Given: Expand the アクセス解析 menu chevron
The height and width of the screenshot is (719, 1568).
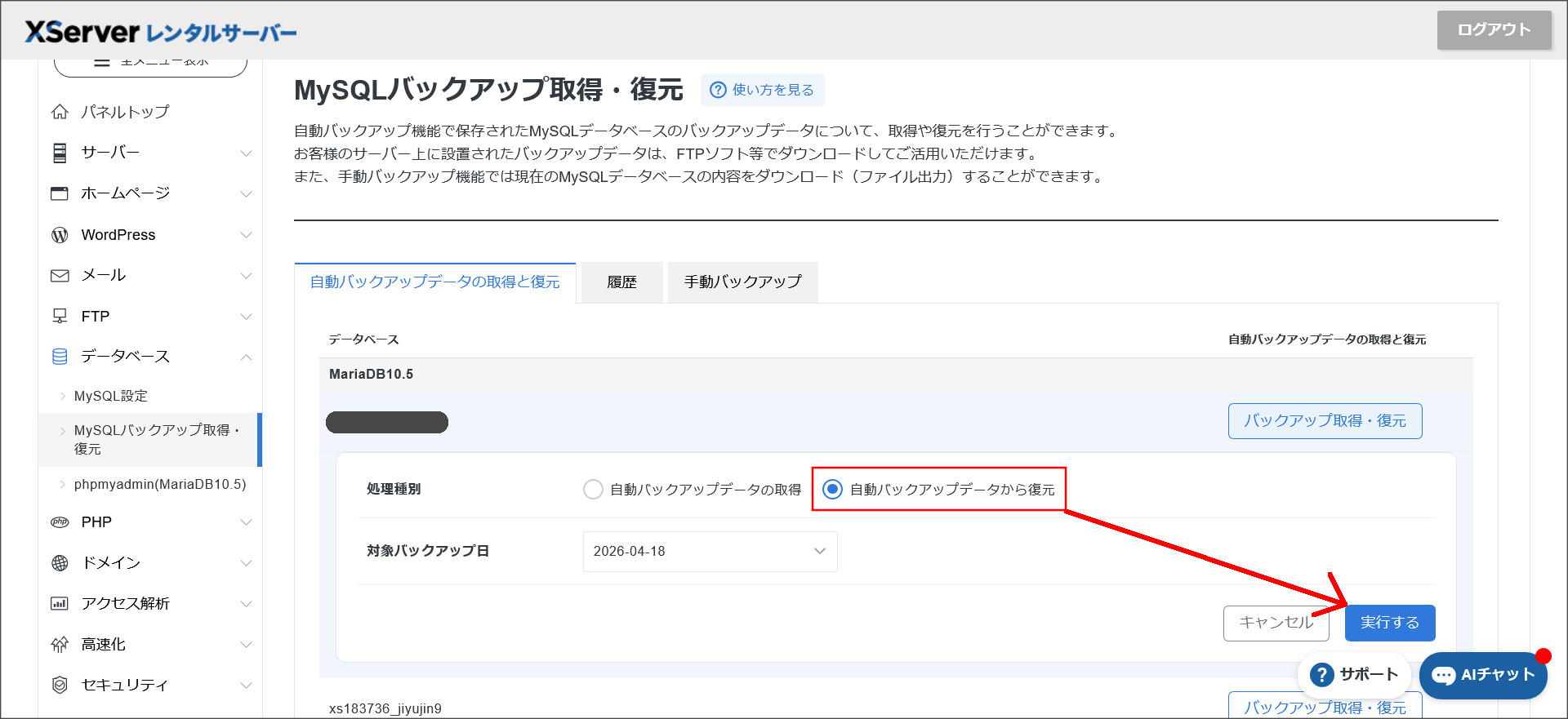Looking at the screenshot, I should click(x=246, y=604).
